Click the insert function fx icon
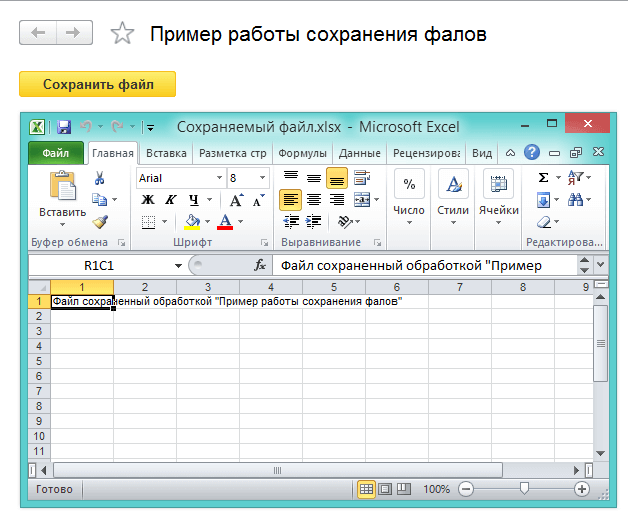The width and height of the screenshot is (628, 520). pos(260,265)
